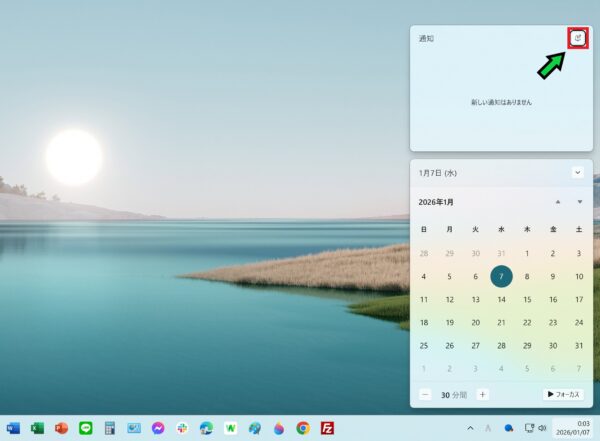The width and height of the screenshot is (600, 441).
Task: Collapse the calendar with chevron beside 1月7日
Action: [578, 173]
